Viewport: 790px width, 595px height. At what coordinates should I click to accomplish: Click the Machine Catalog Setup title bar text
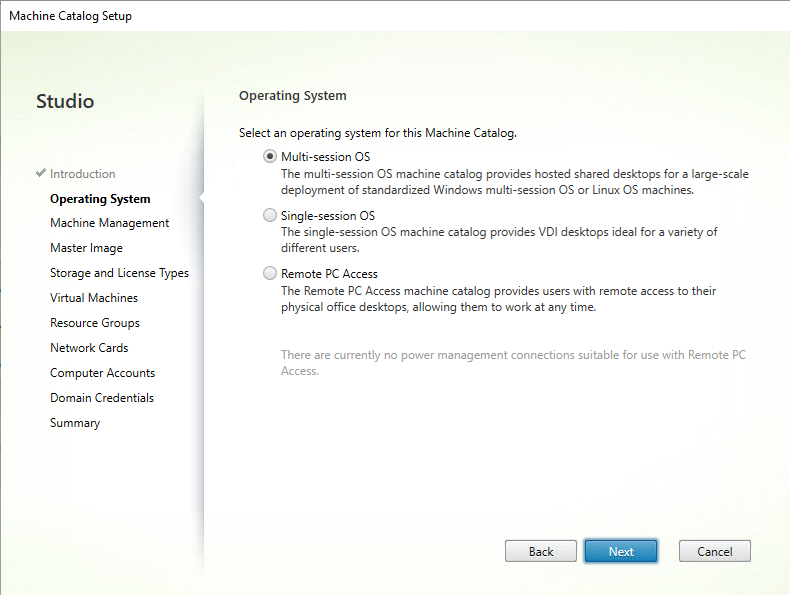pyautogui.click(x=71, y=16)
